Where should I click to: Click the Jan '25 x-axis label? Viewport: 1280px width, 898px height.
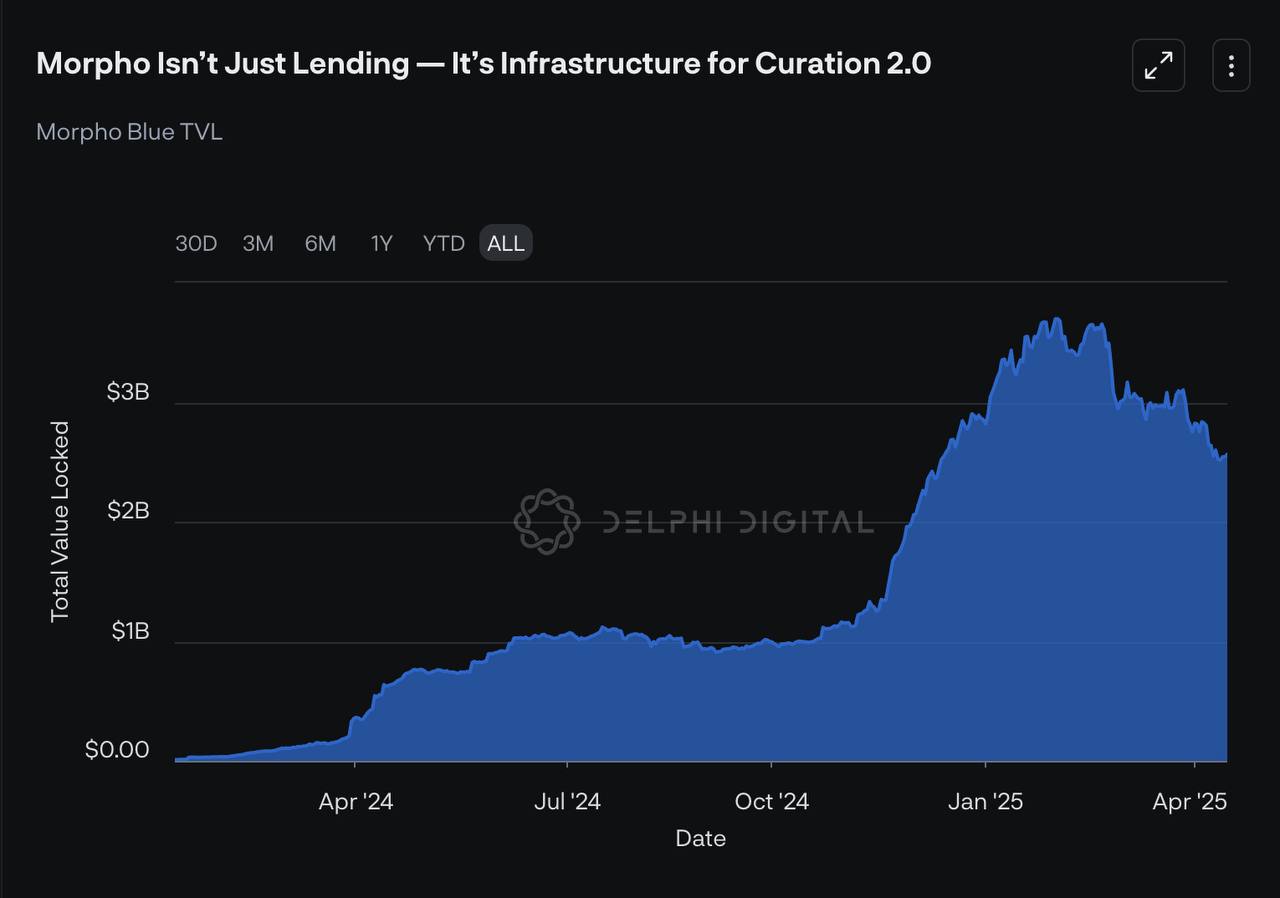click(x=985, y=802)
